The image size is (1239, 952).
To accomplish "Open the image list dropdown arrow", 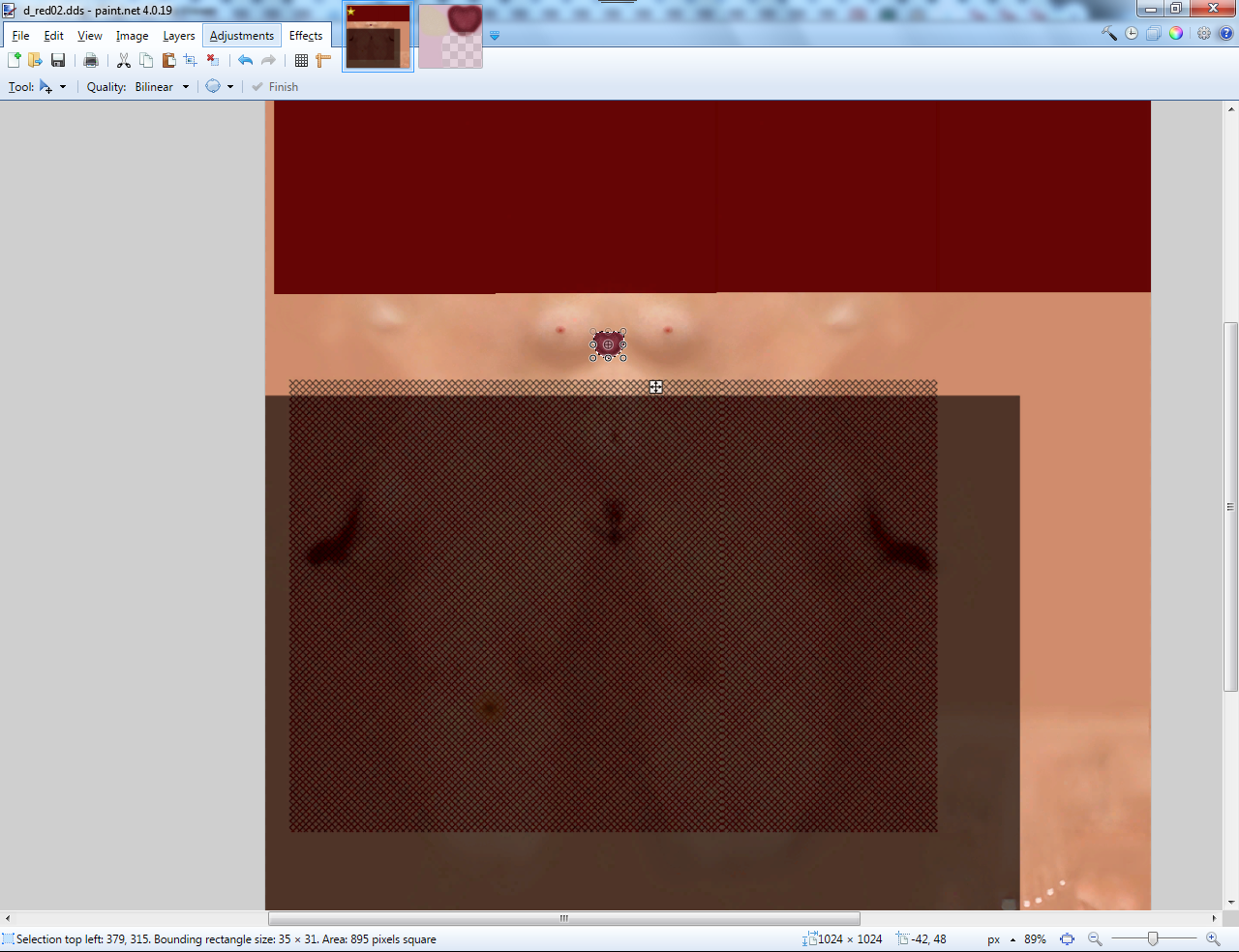I will point(495,36).
